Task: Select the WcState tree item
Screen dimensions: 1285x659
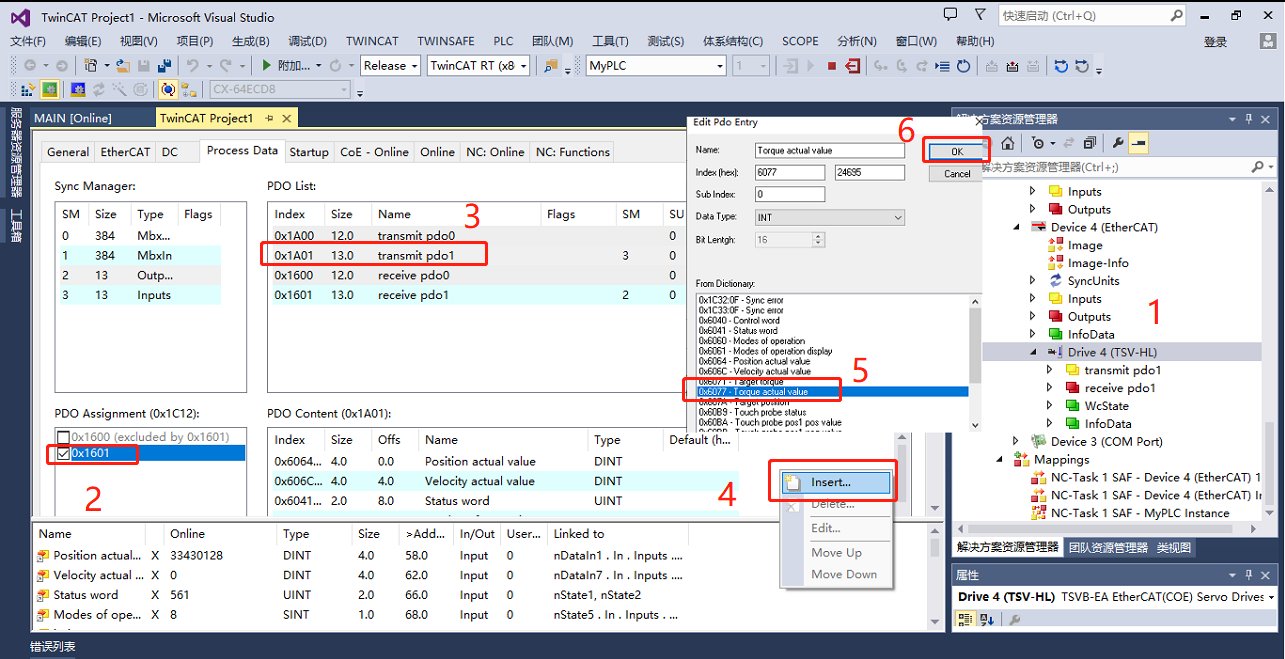Action: point(1106,405)
